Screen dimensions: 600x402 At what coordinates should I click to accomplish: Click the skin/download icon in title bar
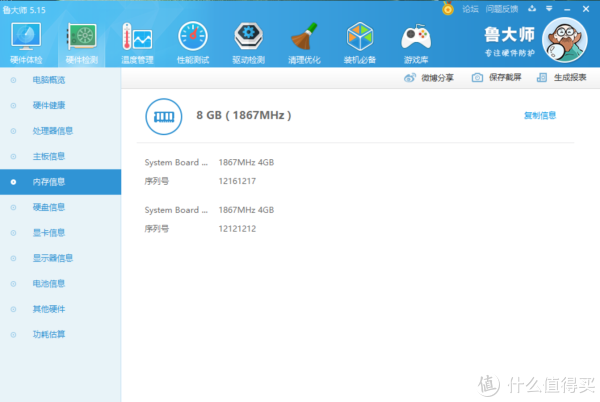click(x=532, y=9)
